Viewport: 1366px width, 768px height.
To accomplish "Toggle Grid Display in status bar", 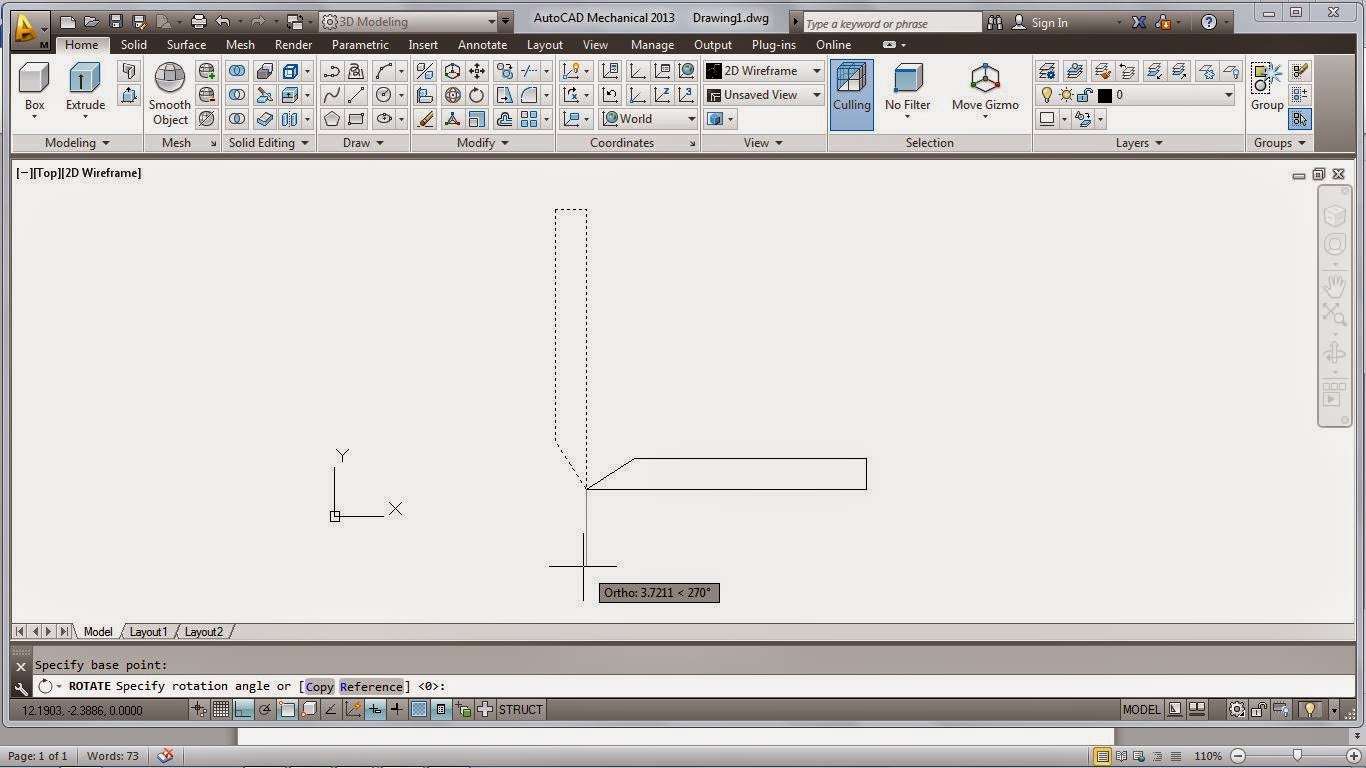I will click(221, 710).
